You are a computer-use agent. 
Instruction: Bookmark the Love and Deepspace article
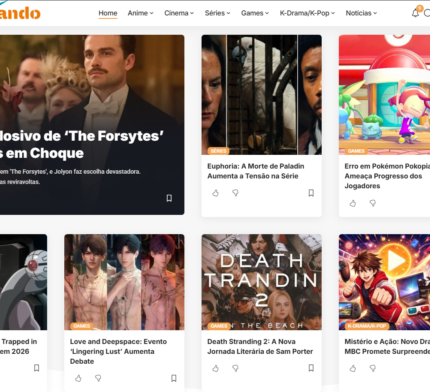pos(174,378)
